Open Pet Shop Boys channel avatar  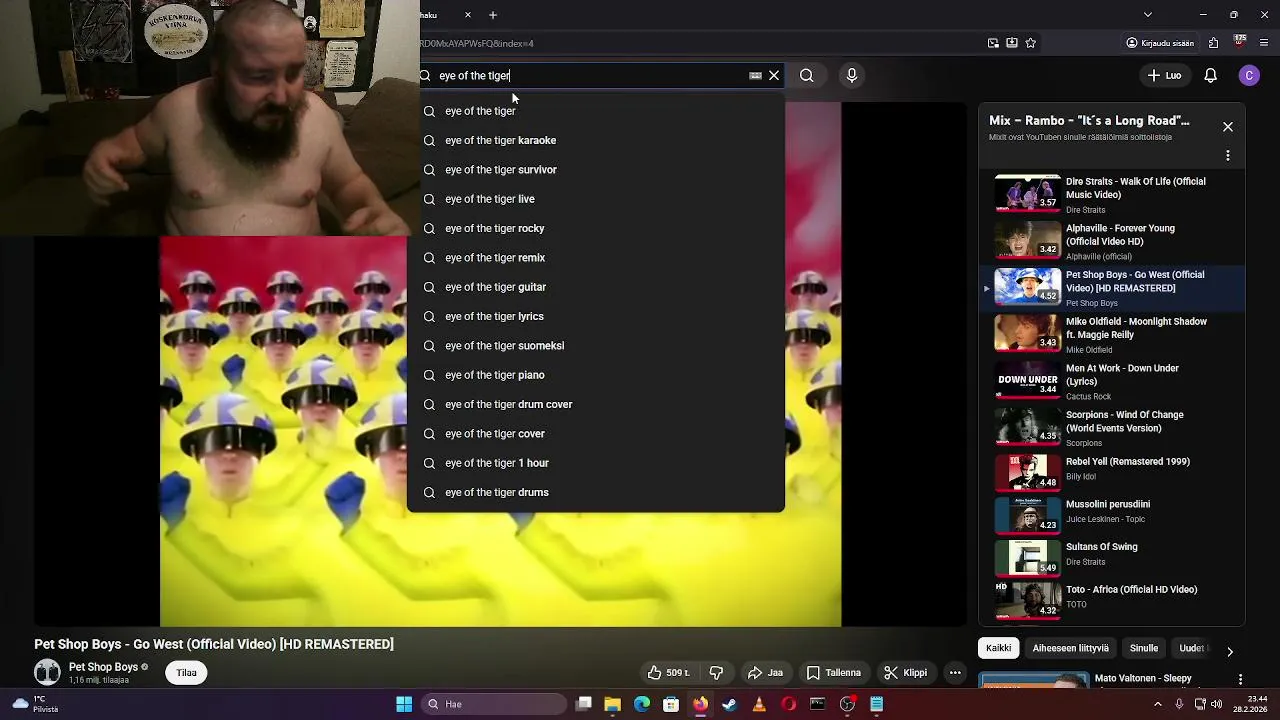[47, 672]
